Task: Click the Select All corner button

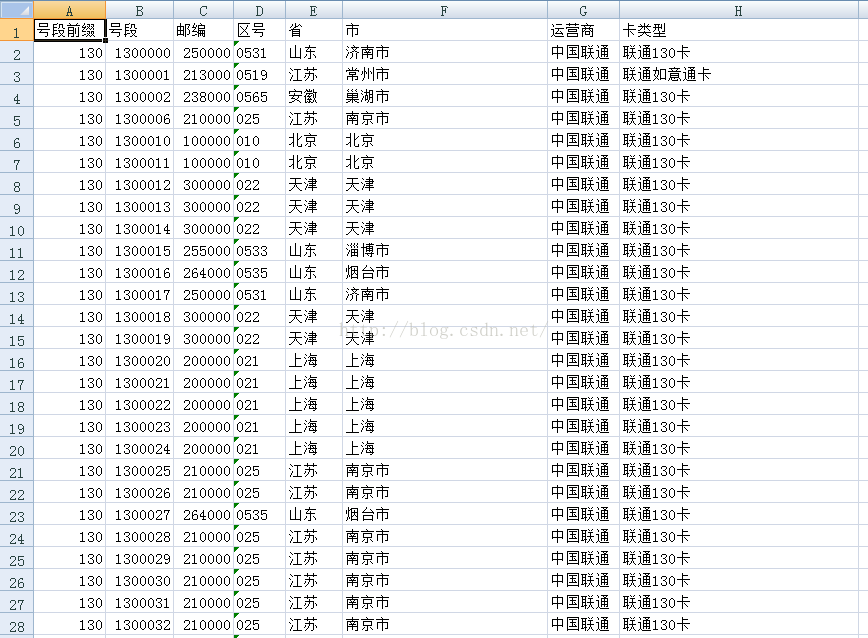Action: 17,10
